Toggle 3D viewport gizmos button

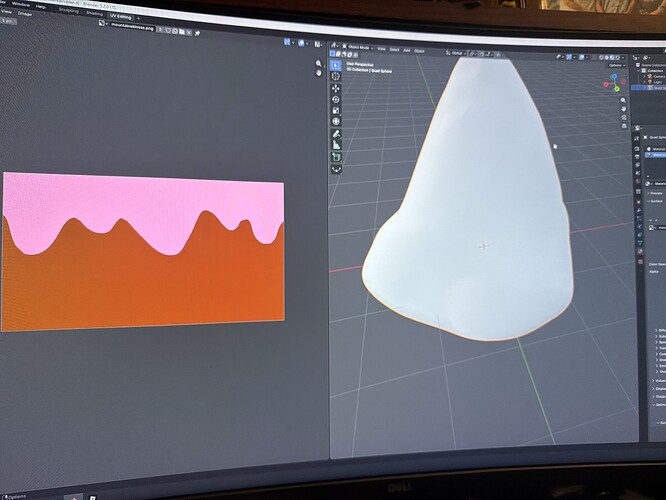(x=569, y=57)
